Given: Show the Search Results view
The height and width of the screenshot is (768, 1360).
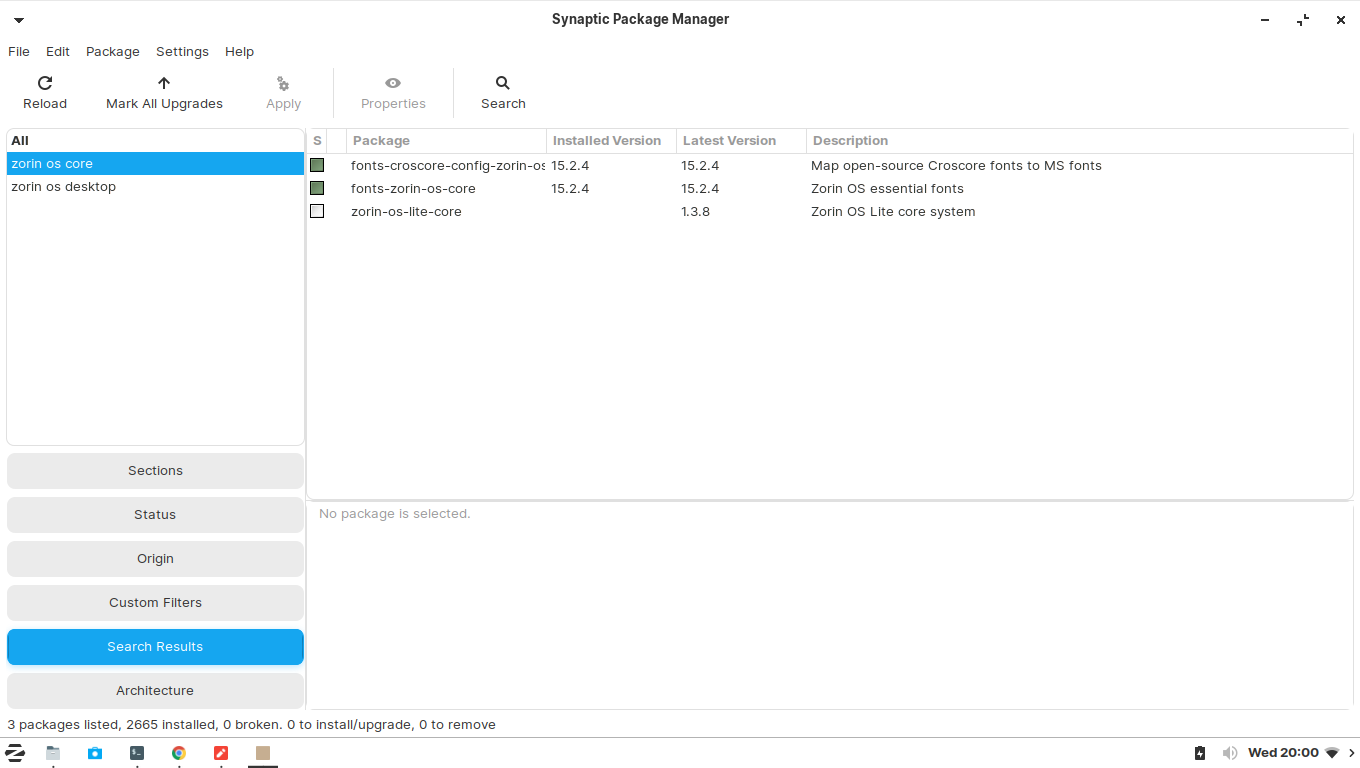Looking at the screenshot, I should [155, 647].
